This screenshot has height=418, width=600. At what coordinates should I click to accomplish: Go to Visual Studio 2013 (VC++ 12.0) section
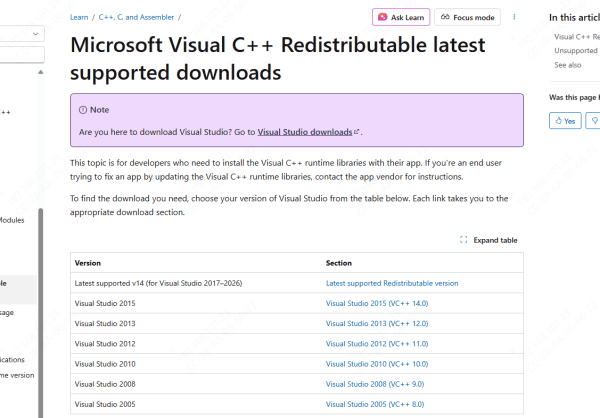377,324
